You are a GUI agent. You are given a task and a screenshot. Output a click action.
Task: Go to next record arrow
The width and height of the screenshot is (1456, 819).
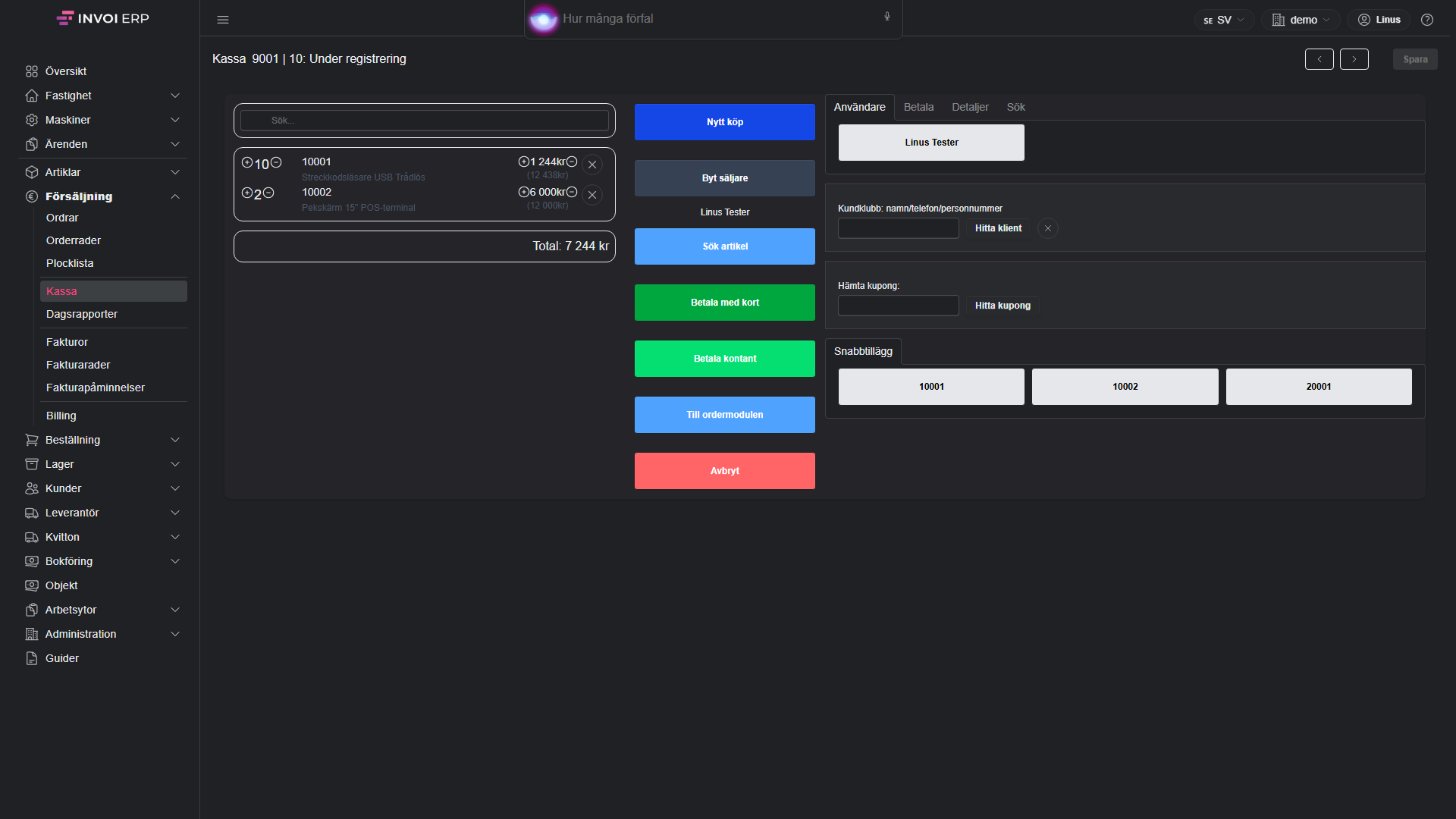[x=1354, y=59]
